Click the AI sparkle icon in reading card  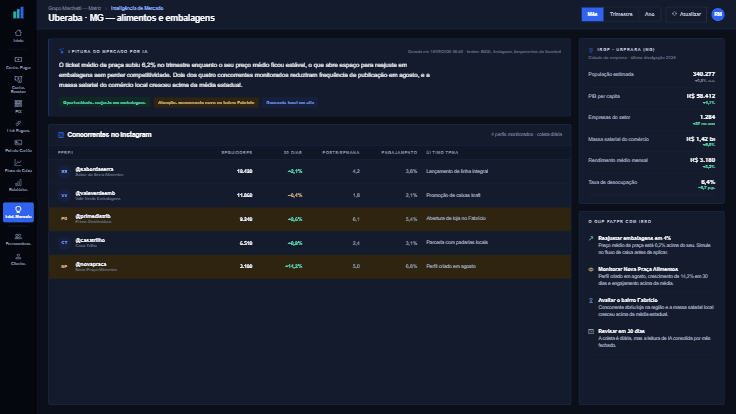pyautogui.click(x=61, y=51)
